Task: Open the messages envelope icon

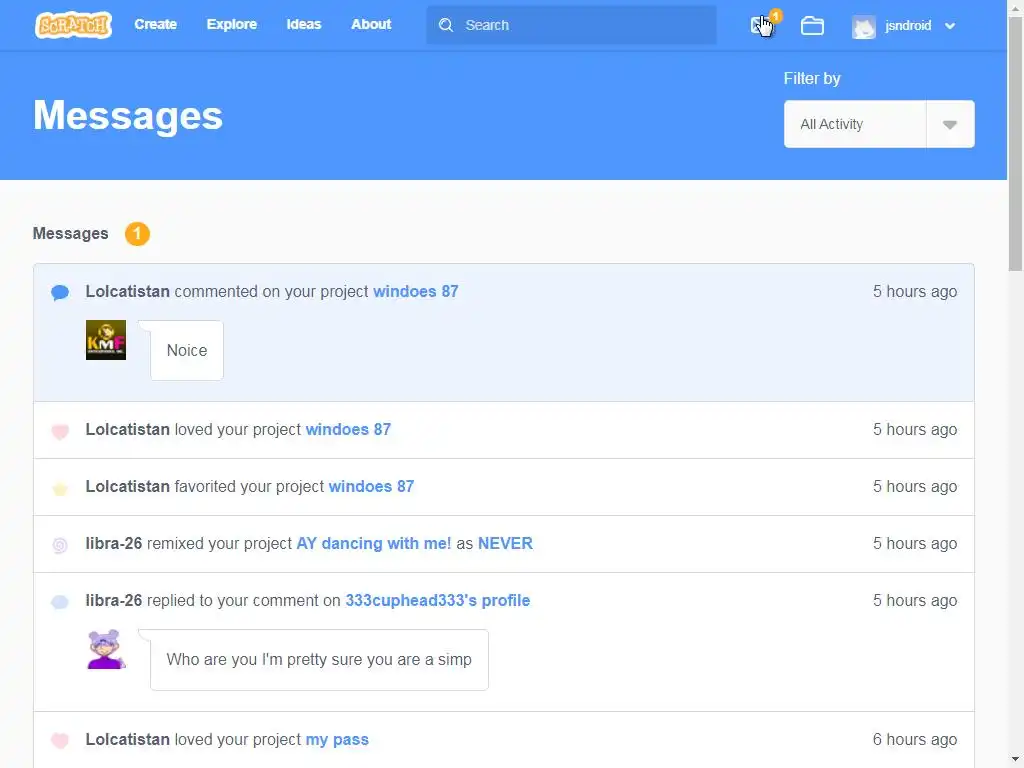Action: pyautogui.click(x=761, y=25)
